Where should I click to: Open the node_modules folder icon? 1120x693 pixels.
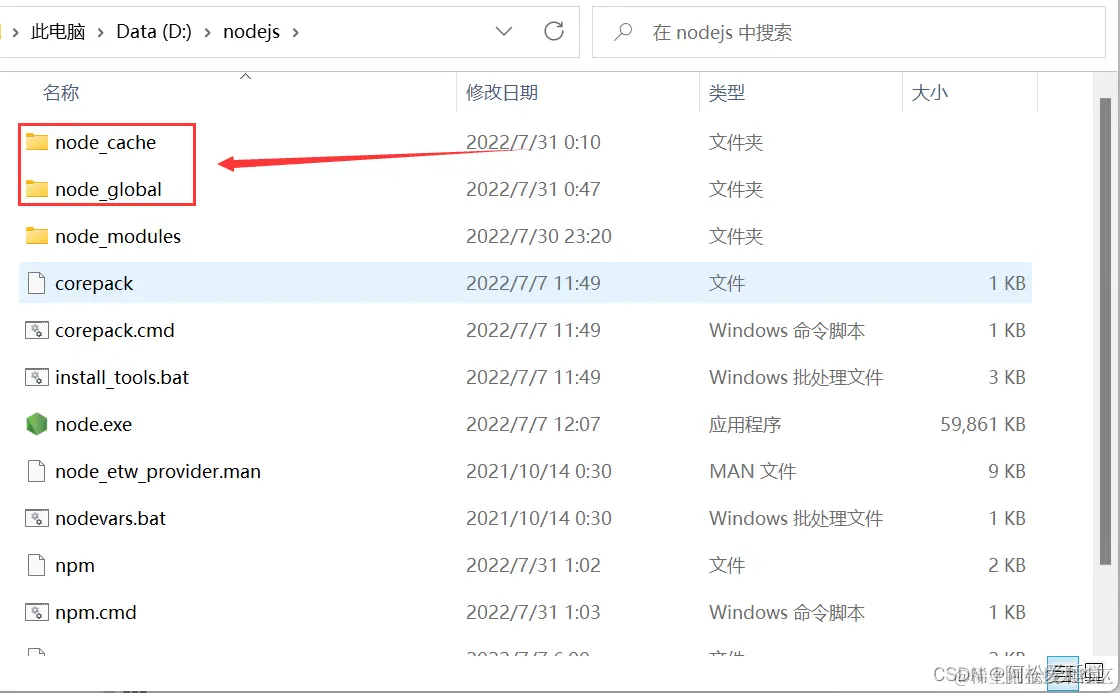[x=37, y=236]
